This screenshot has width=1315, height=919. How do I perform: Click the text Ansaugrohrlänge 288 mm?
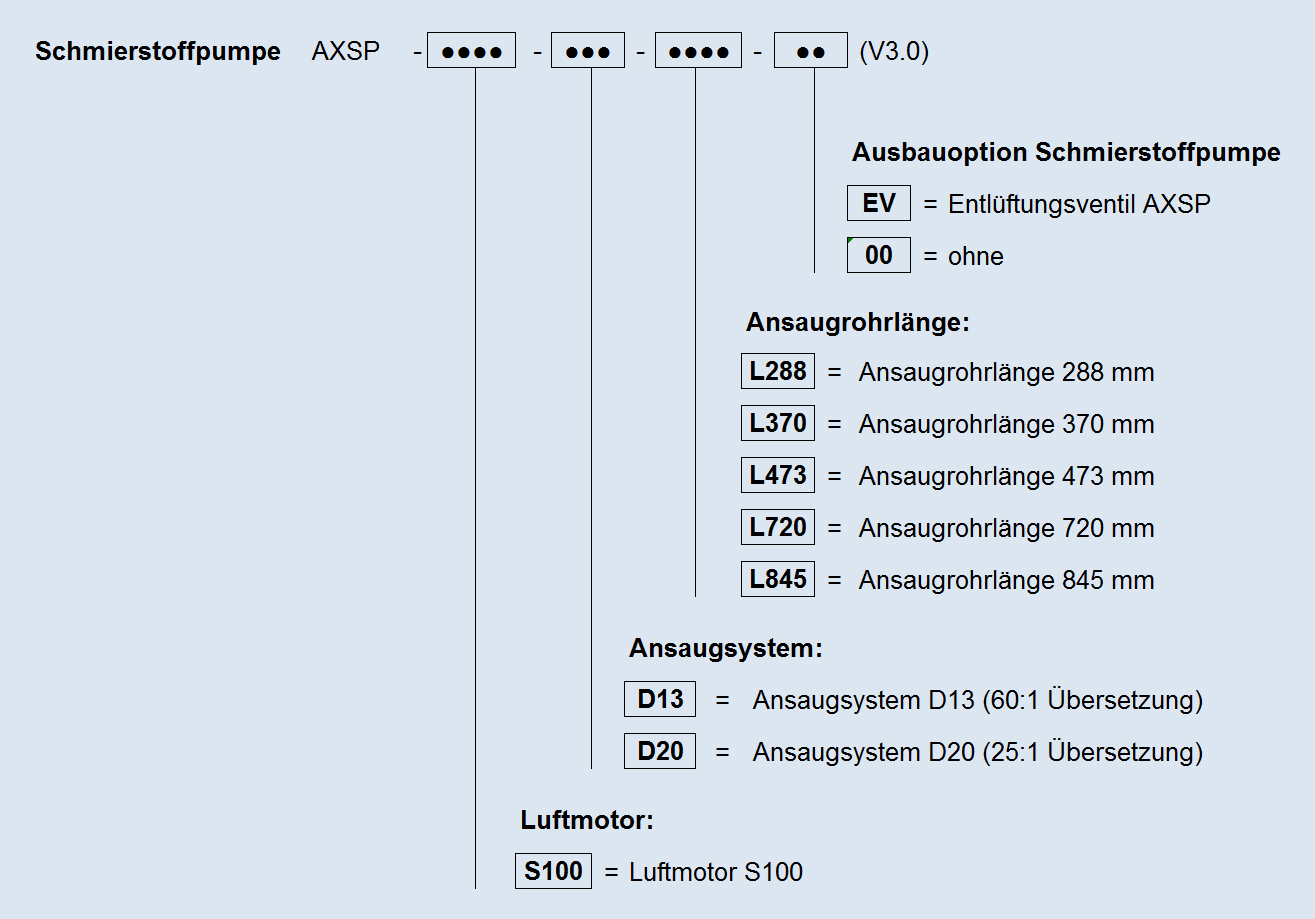[x=1006, y=373]
